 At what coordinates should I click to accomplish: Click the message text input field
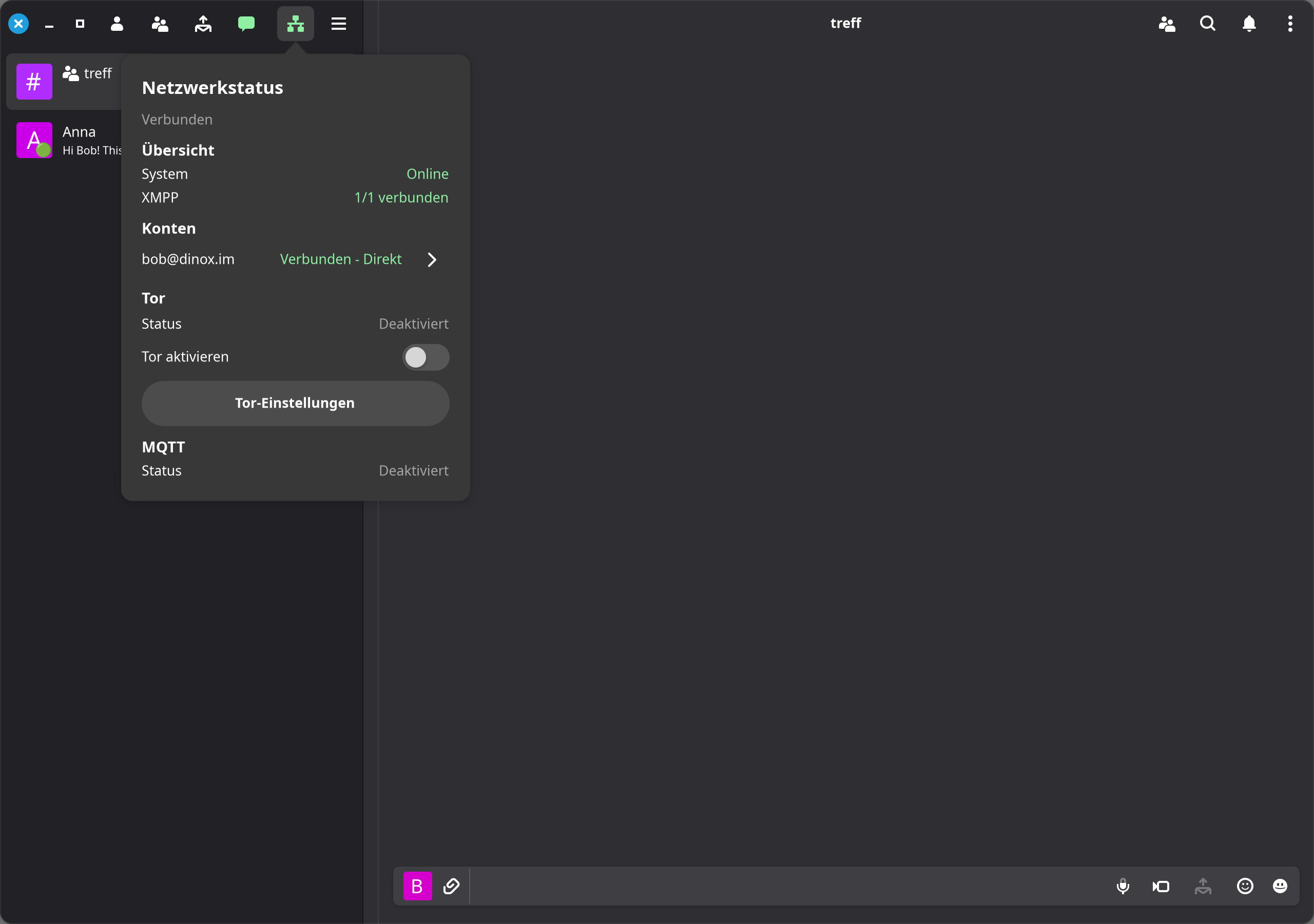click(790, 886)
